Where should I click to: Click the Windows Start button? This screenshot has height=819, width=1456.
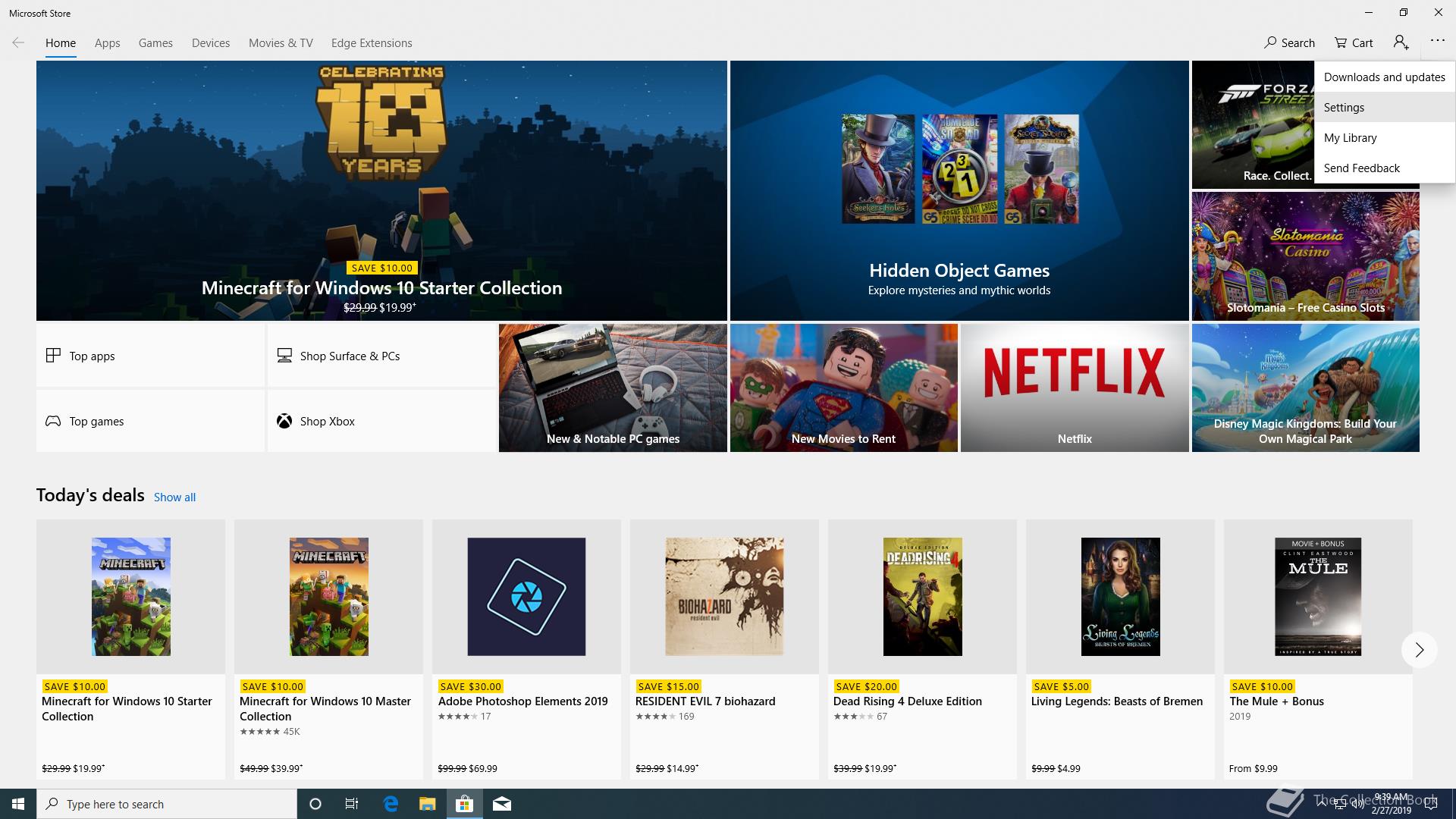pyautogui.click(x=18, y=804)
